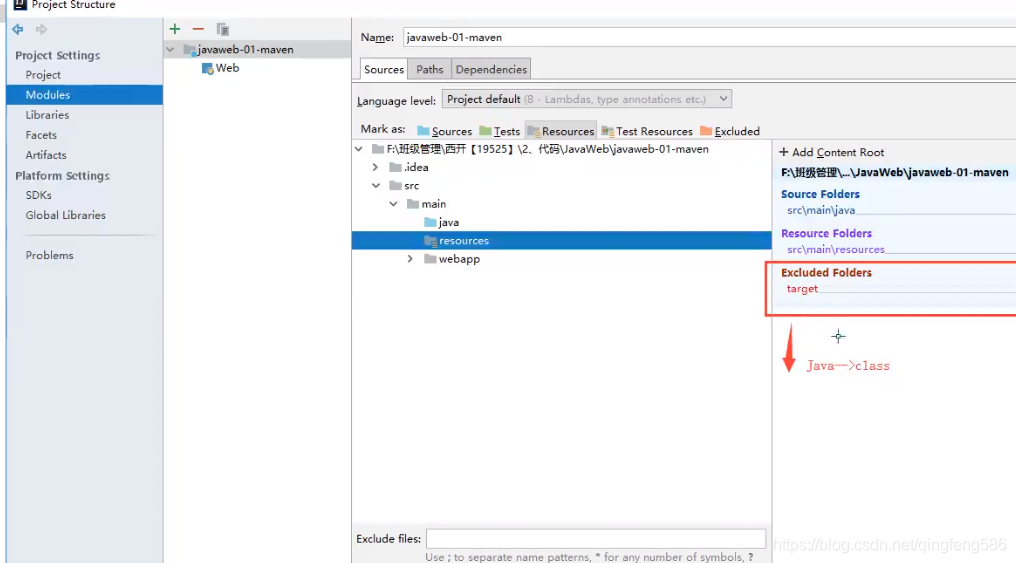Viewport: 1016px width, 563px height.
Task: Collapse the content root folder tree
Action: pos(359,149)
